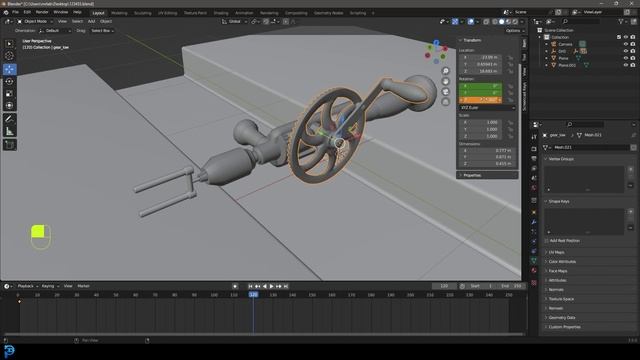Select the Annotate tool
This screenshot has width=640, height=360.
coord(9,119)
